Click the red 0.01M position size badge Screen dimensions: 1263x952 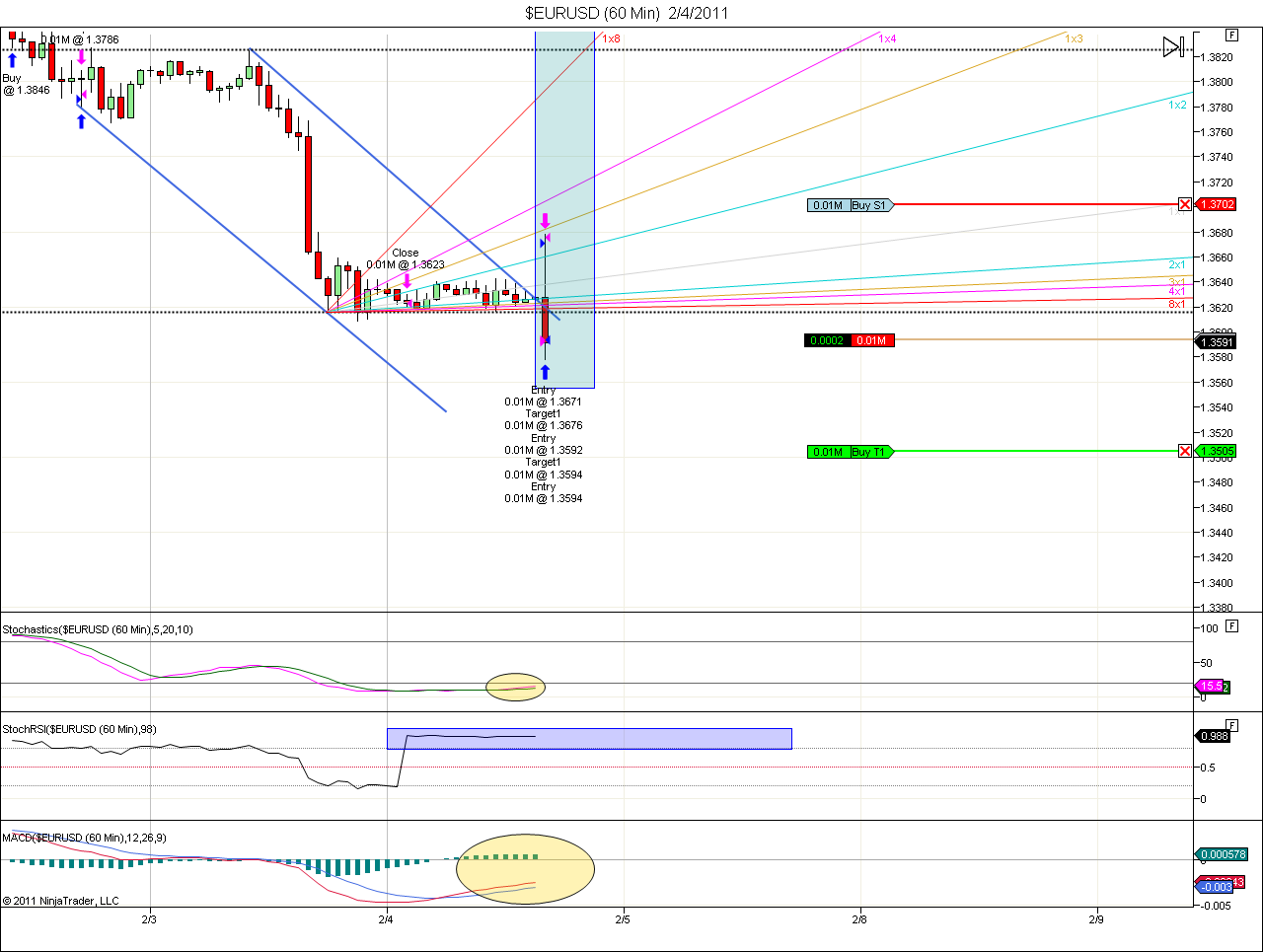tap(871, 340)
